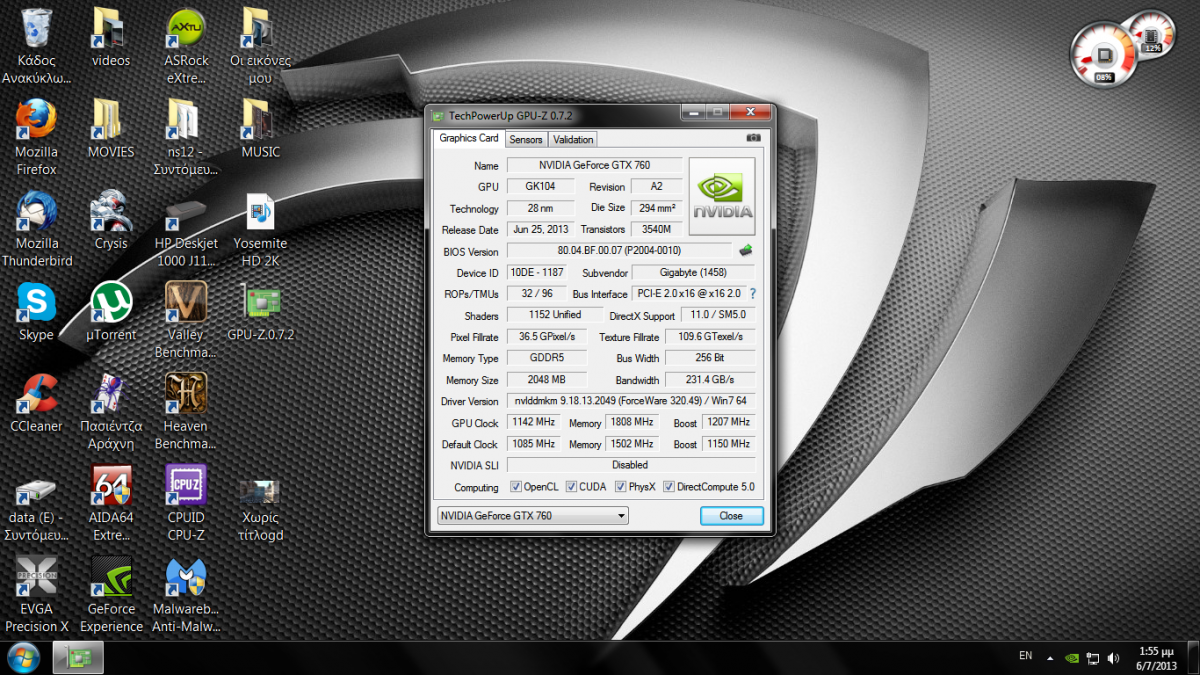Click the NVIDIA tray icon
Screen dimensions: 1200x675
(1071, 658)
